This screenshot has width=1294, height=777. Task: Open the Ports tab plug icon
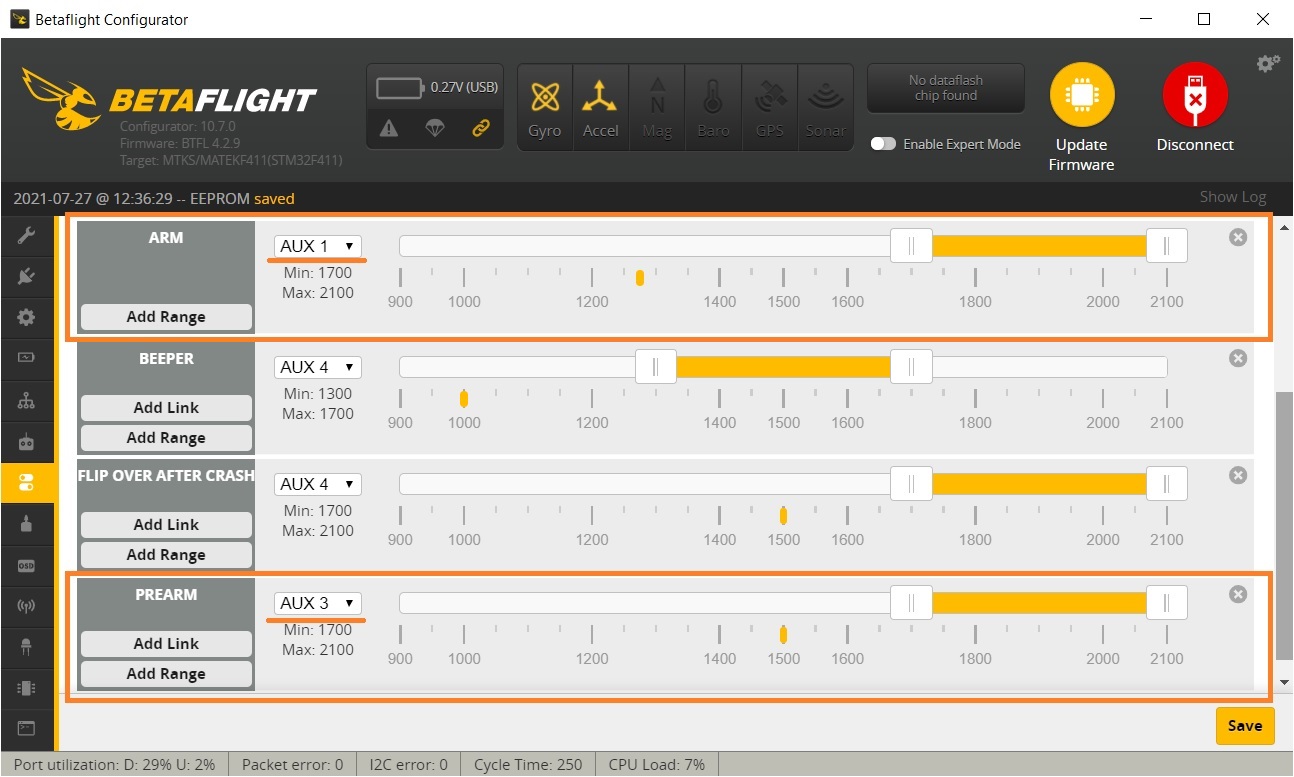click(27, 276)
